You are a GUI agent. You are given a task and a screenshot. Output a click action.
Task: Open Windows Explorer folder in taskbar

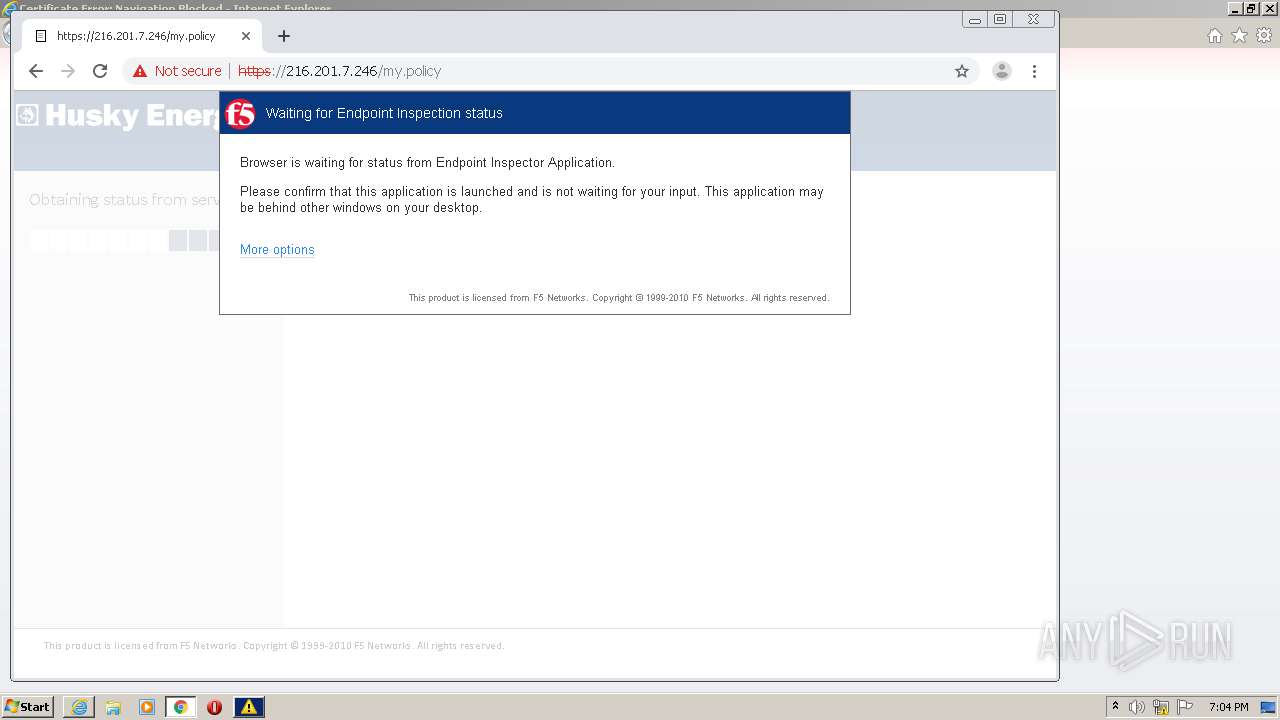click(x=113, y=707)
